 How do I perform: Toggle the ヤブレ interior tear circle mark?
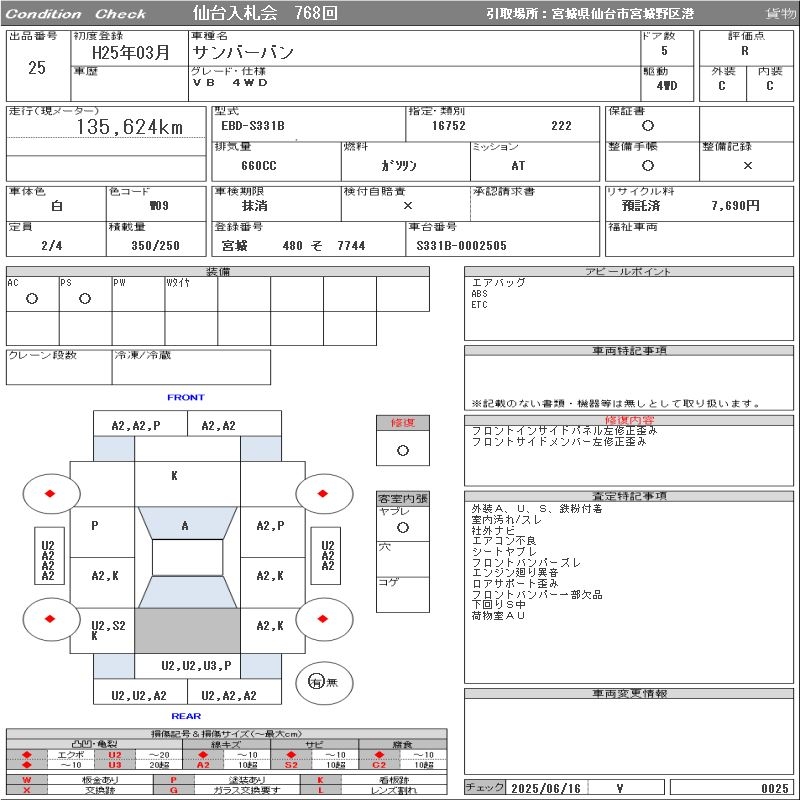coord(403,526)
